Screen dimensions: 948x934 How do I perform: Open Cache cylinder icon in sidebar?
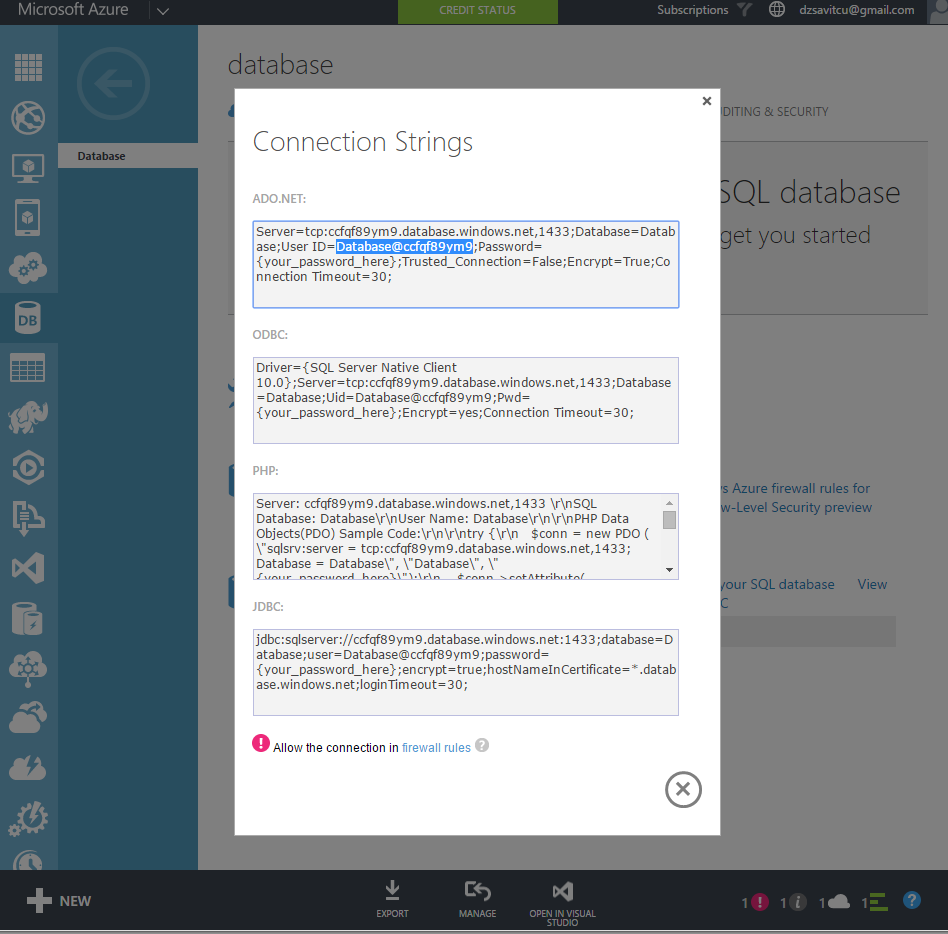tap(28, 618)
